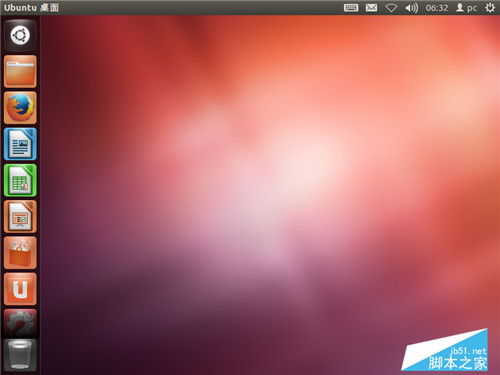Open System Settings gear and wrench
This screenshot has height=375, width=500.
click(20, 323)
